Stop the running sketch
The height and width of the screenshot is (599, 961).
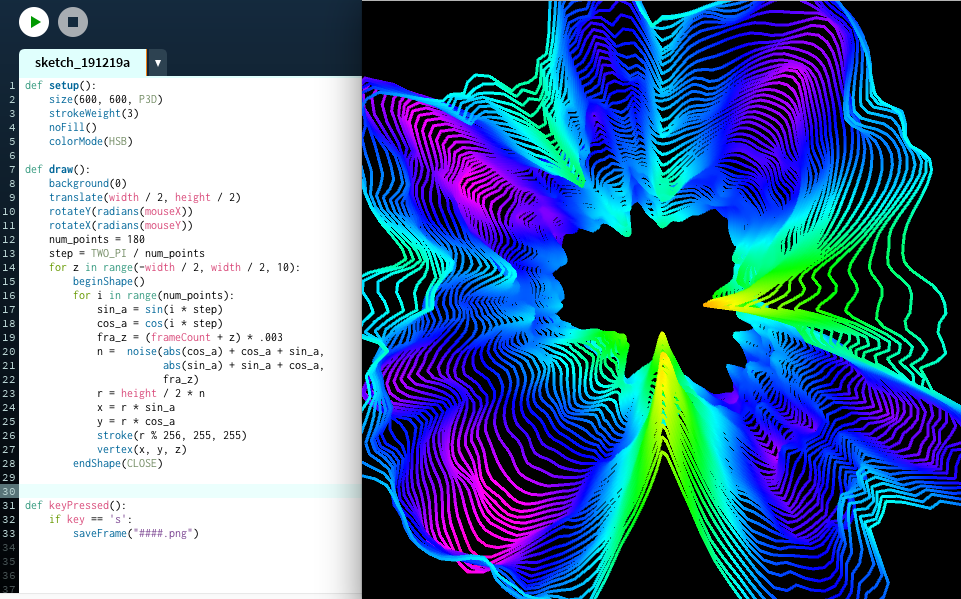pos(73,21)
